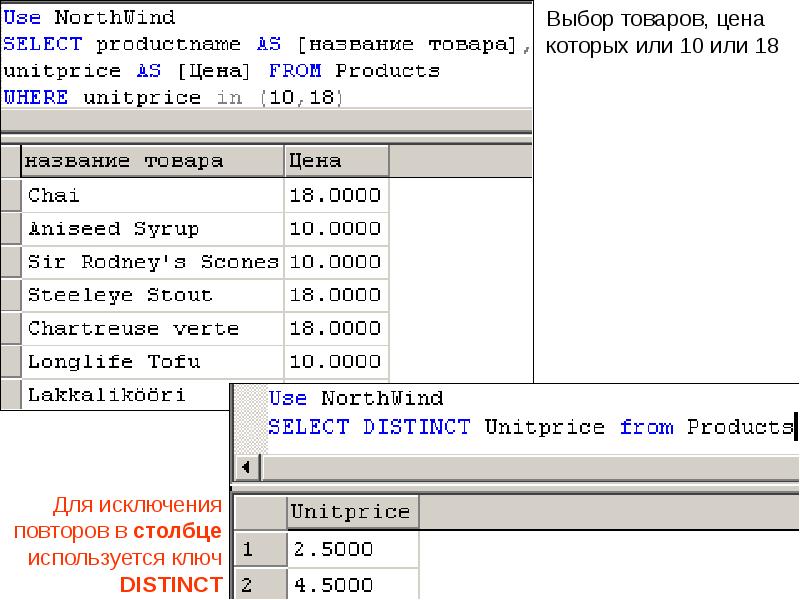Click the scroll left arrow in query pane

click(247, 467)
